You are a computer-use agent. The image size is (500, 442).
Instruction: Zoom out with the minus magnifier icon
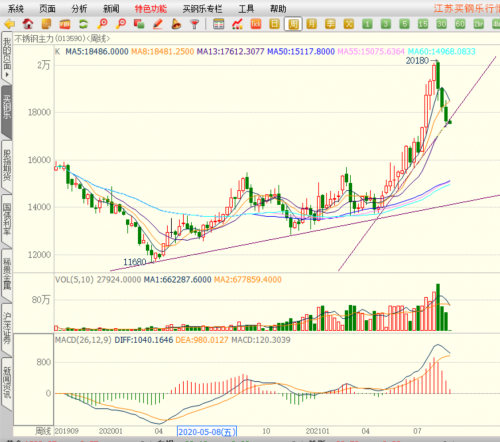tap(121, 24)
